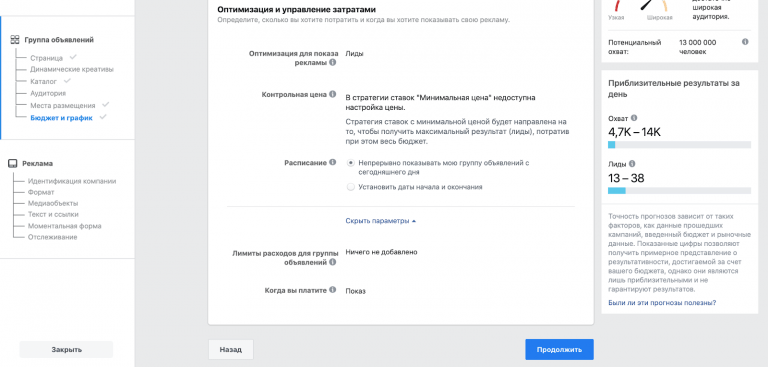Image resolution: width=768 pixels, height=367 pixels.
Task: Click the 4,7K – 14K reach estimate
Action: [x=634, y=132]
